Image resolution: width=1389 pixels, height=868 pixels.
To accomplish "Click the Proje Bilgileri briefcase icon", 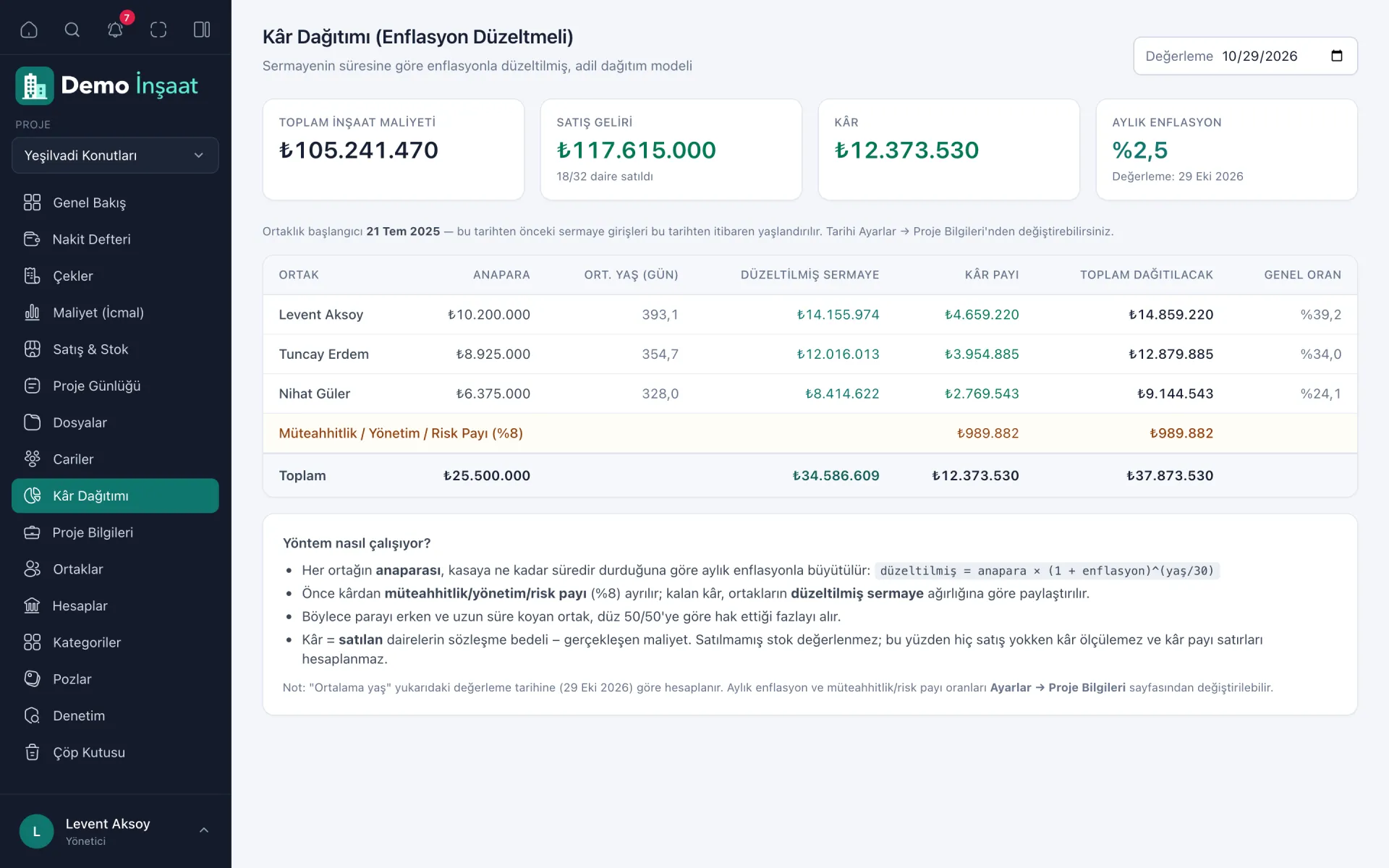I will pos(33,532).
